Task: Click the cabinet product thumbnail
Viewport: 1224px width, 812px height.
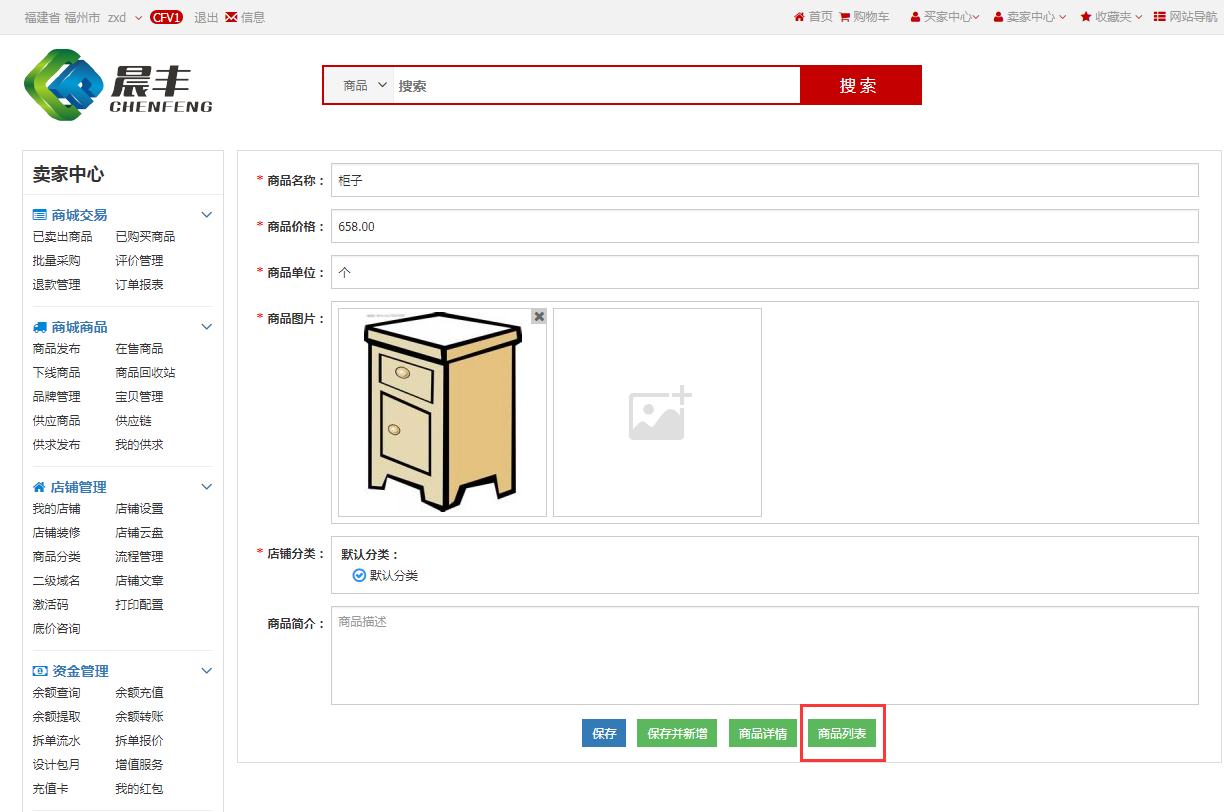Action: (x=442, y=412)
